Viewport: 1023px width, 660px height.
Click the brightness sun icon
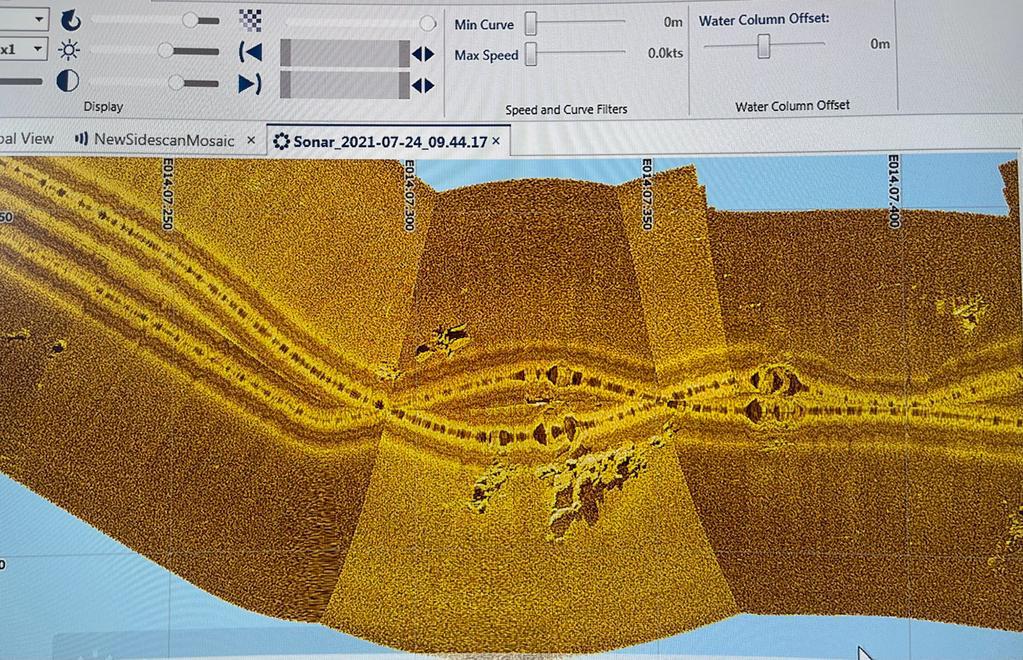(69, 50)
